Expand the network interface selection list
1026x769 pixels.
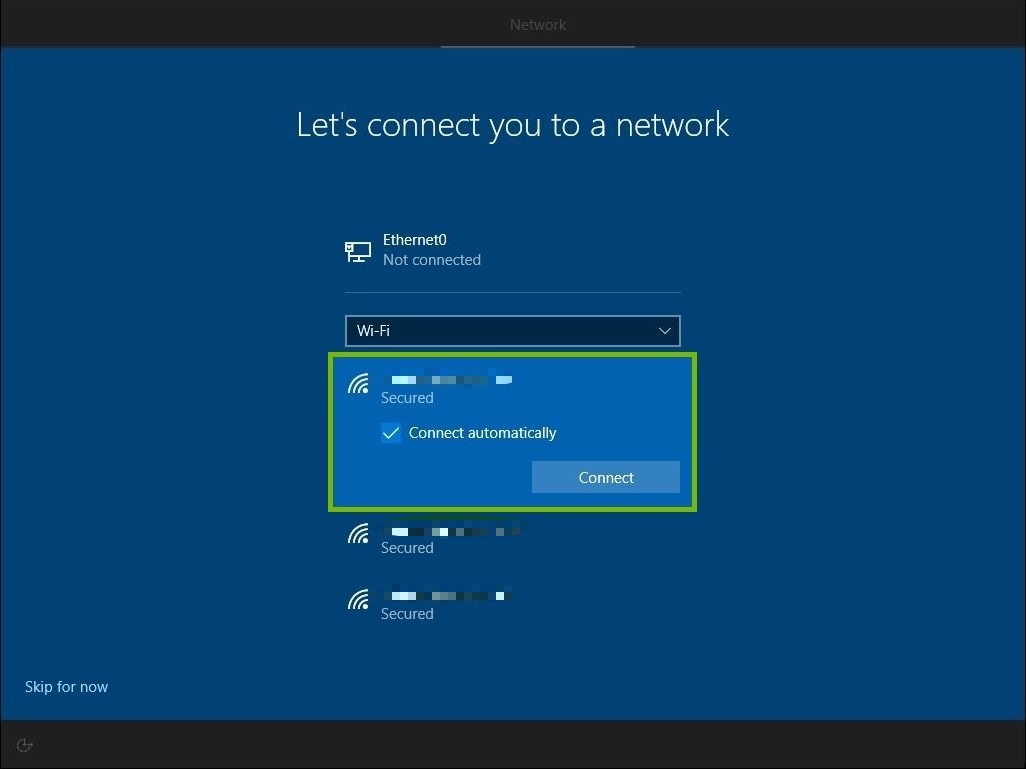pyautogui.click(x=512, y=331)
